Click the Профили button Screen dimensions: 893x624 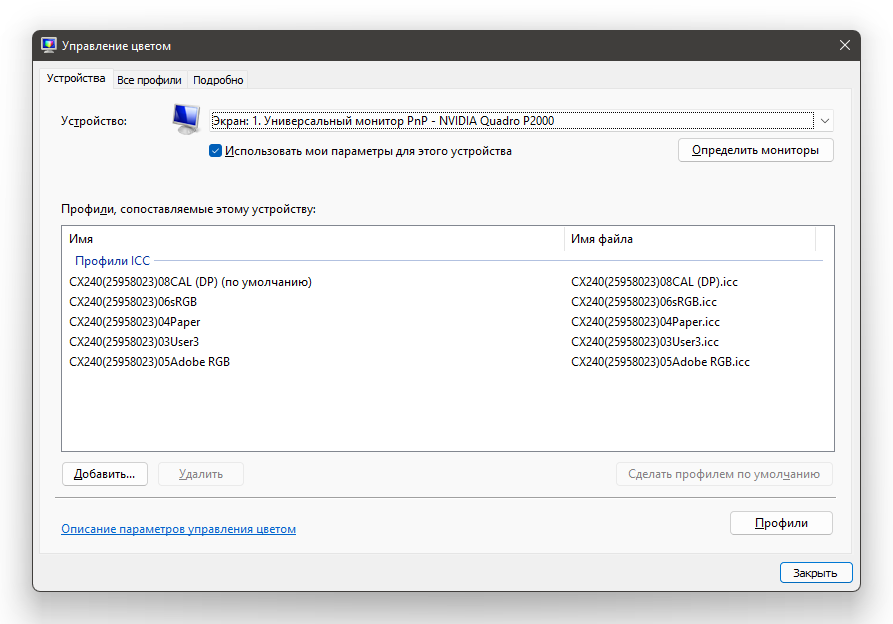tap(780, 523)
